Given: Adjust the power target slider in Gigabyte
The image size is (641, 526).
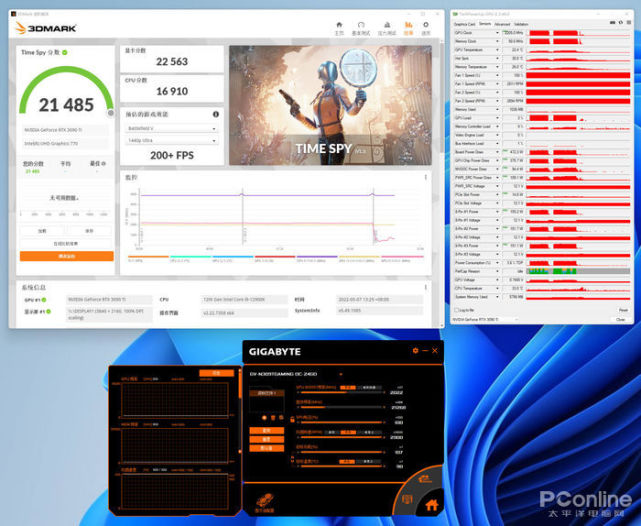Looking at the screenshot, I should (x=340, y=452).
